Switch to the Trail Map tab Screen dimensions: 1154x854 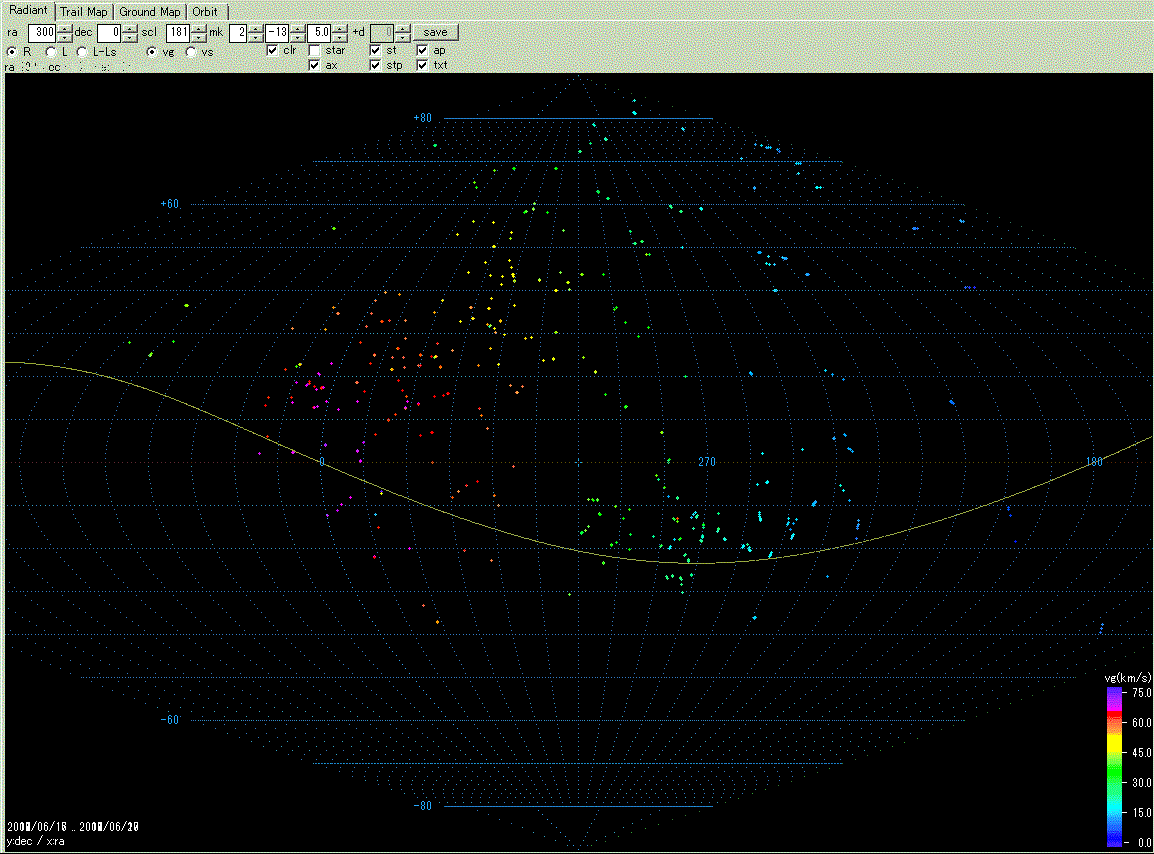84,12
